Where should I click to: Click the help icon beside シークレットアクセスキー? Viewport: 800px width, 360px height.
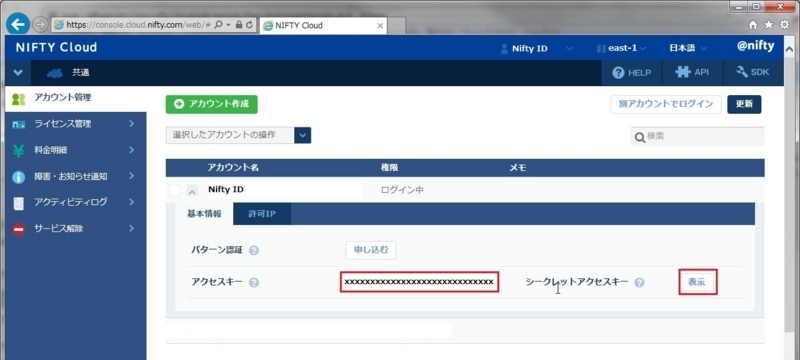[639, 282]
